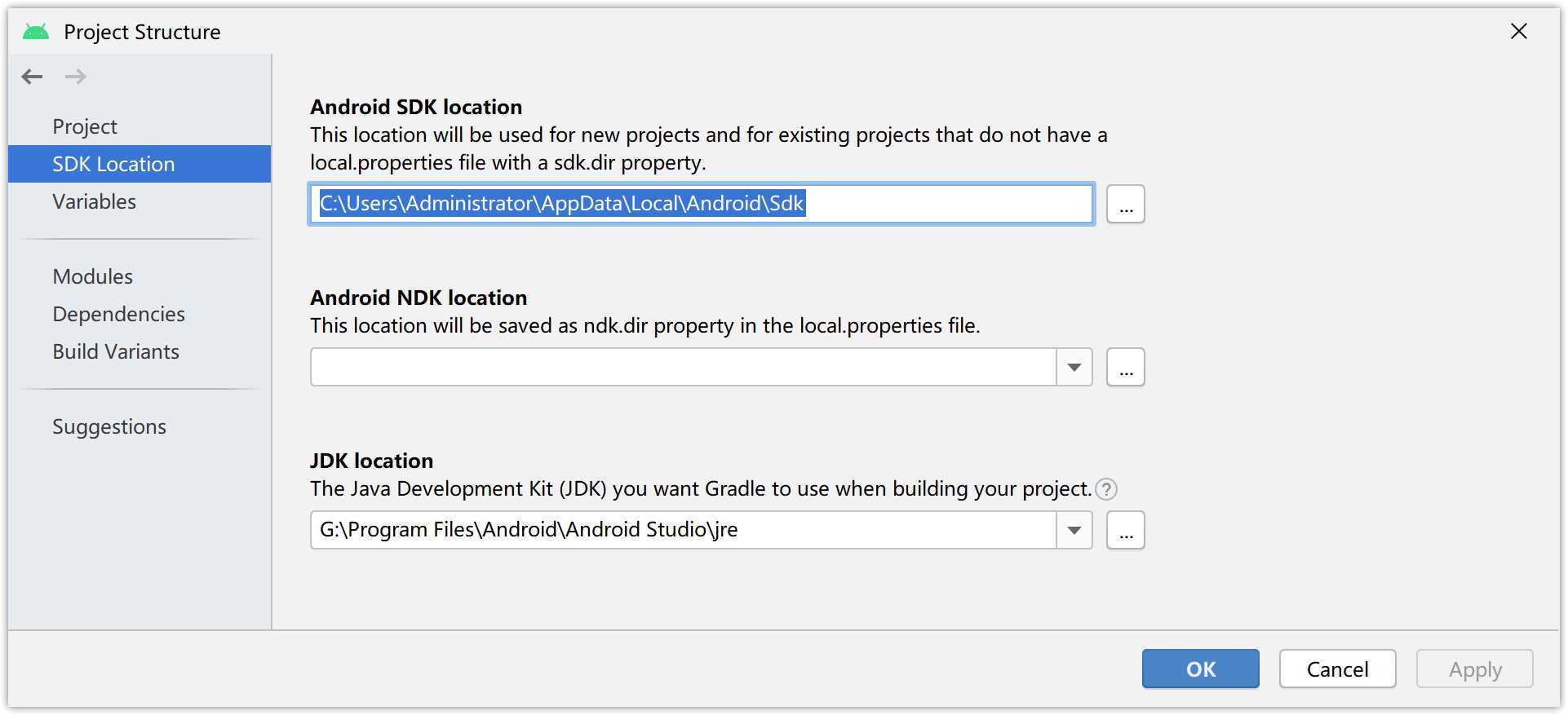Click the Android NDK location input field

coord(684,367)
